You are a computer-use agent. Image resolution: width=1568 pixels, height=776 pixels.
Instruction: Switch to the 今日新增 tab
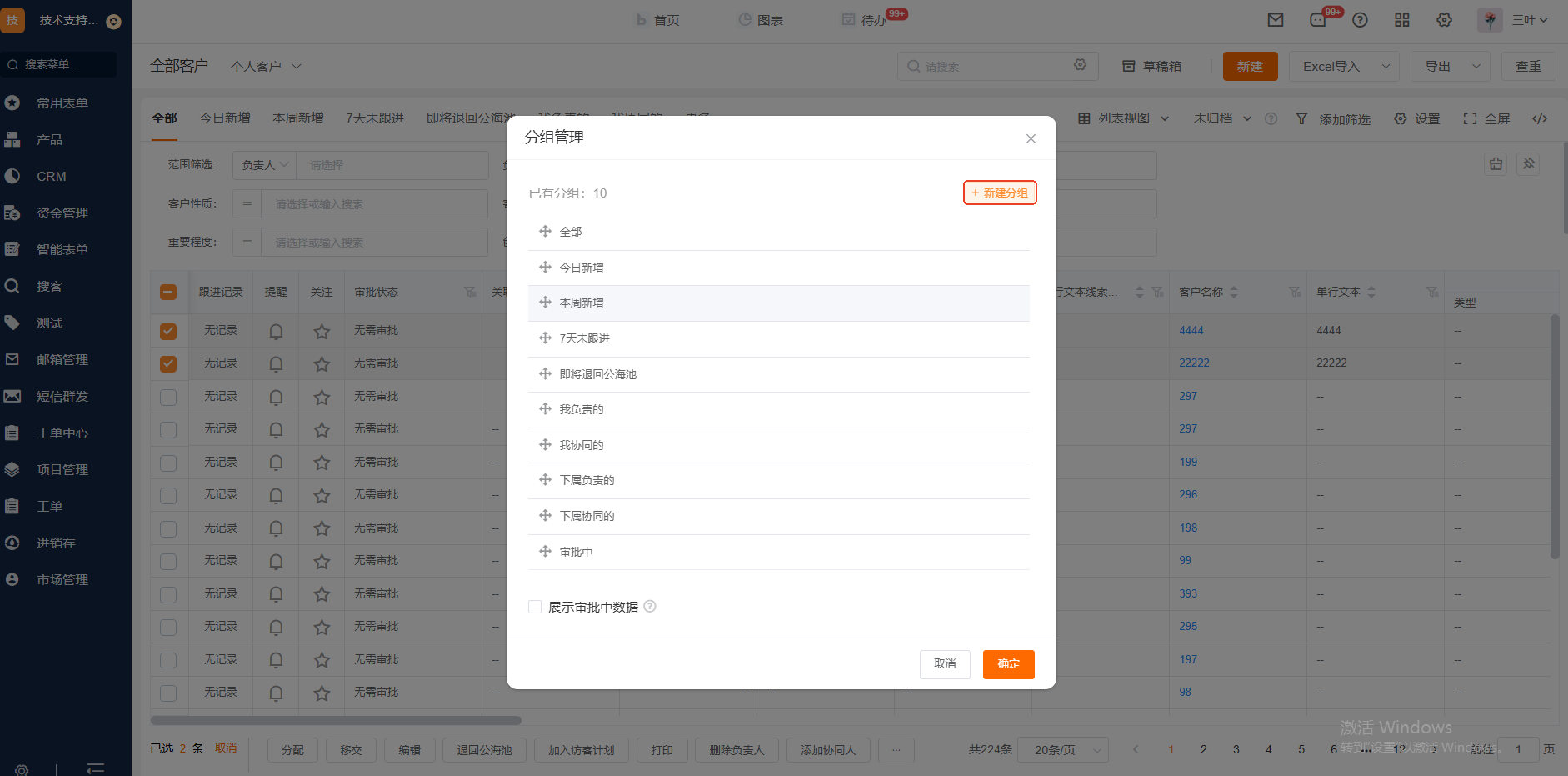[225, 118]
